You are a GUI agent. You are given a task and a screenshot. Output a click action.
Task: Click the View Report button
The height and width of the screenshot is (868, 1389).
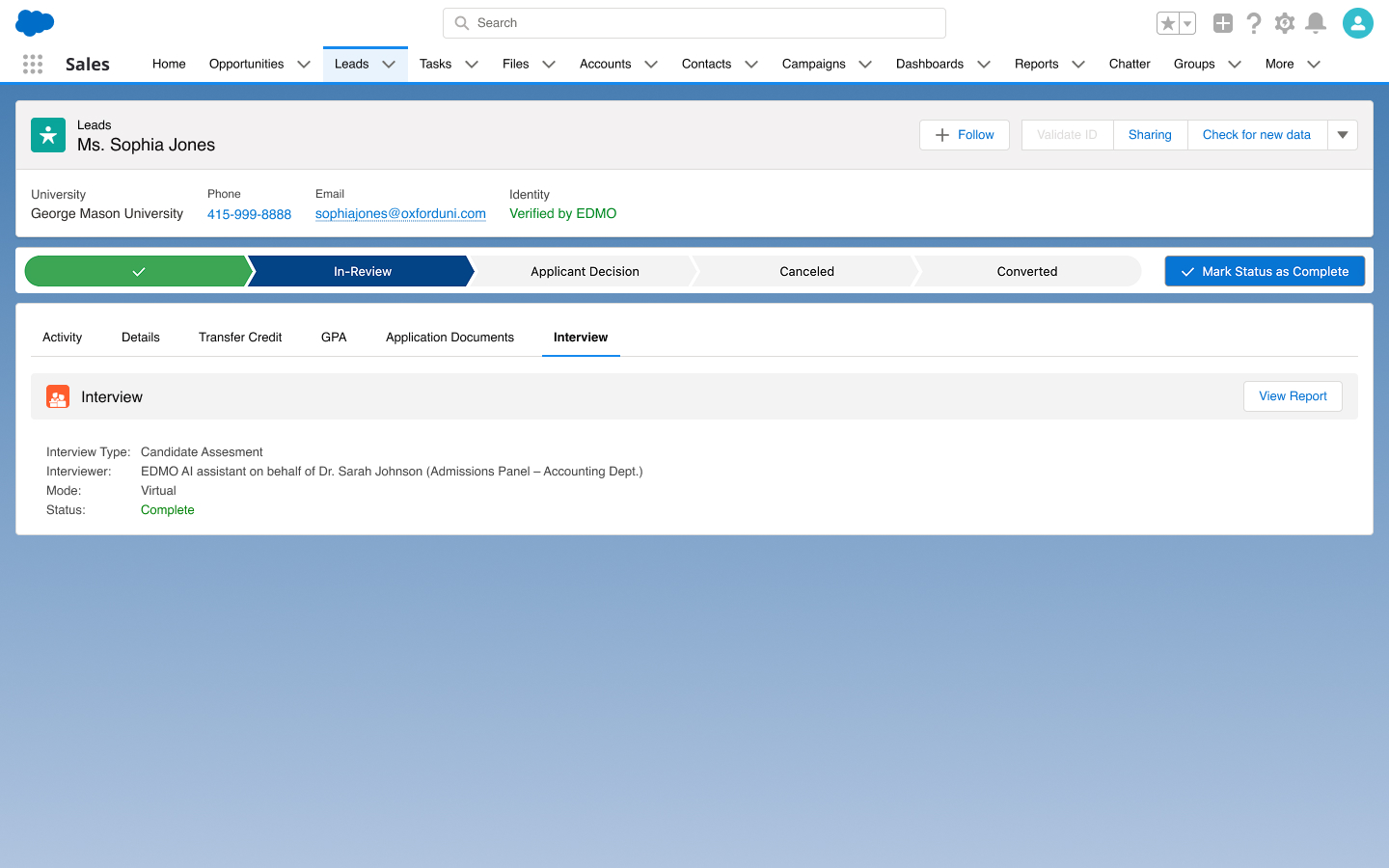[x=1293, y=396]
